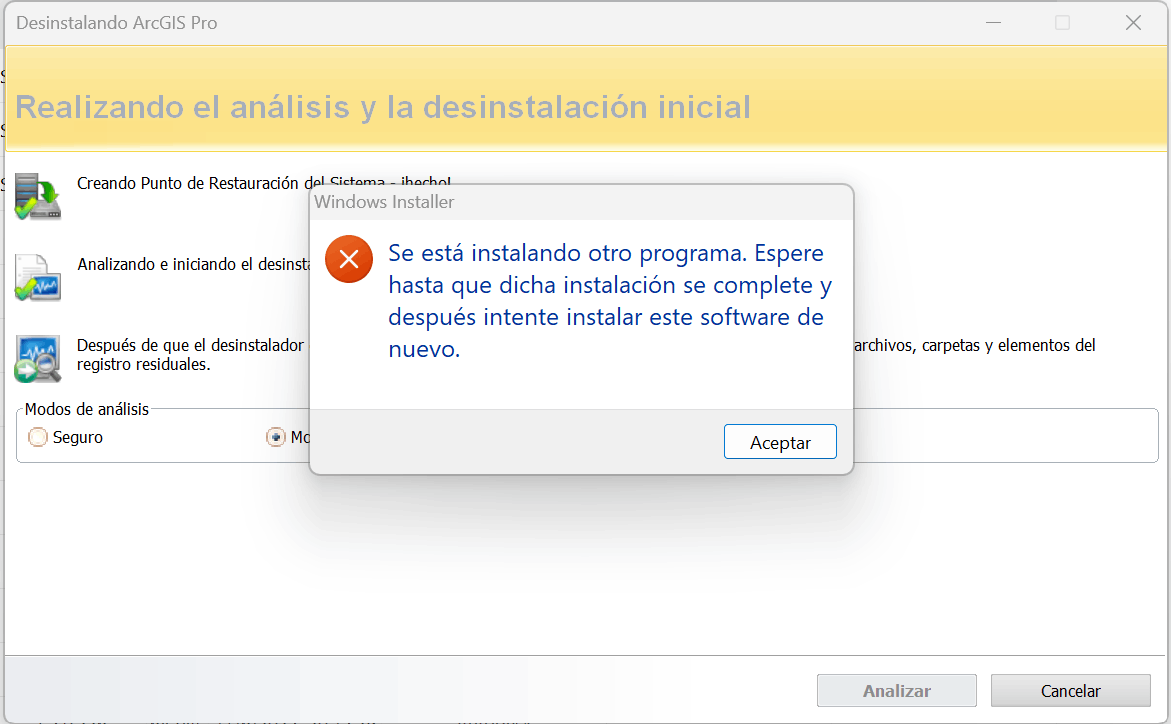Click the red error icon in dialog
This screenshot has width=1171, height=724.
tap(349, 259)
